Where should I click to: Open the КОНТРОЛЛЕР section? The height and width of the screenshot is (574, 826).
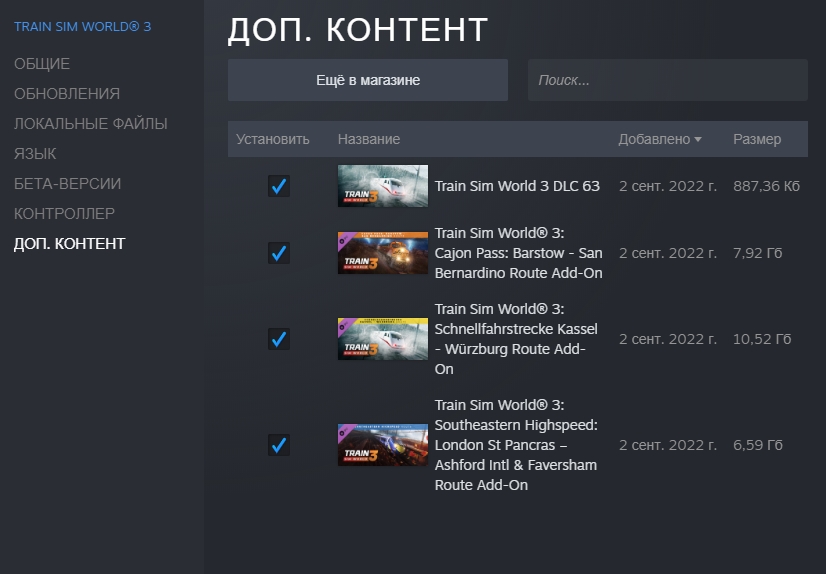64,214
